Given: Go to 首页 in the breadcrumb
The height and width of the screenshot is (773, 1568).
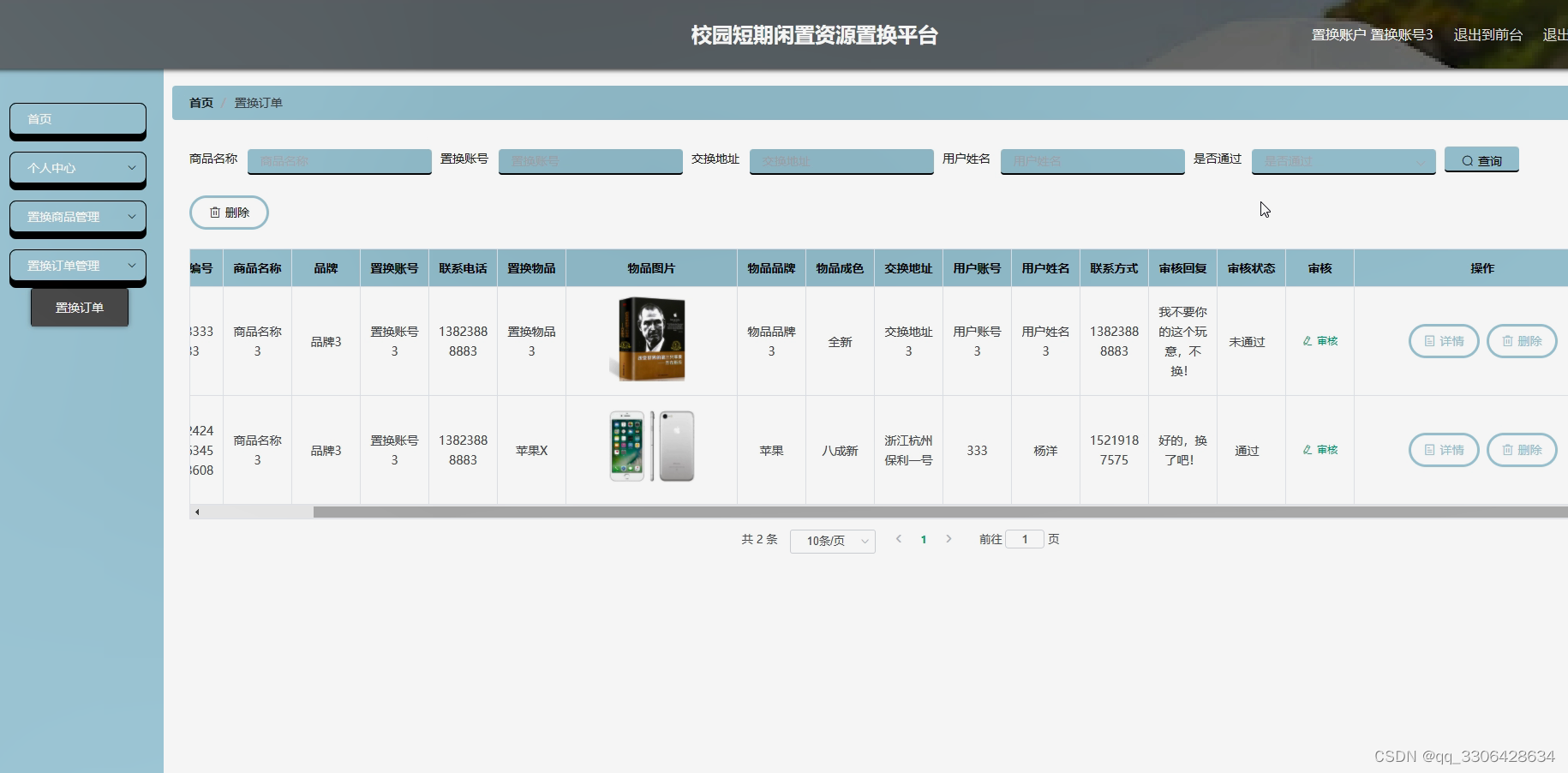Looking at the screenshot, I should pos(201,103).
